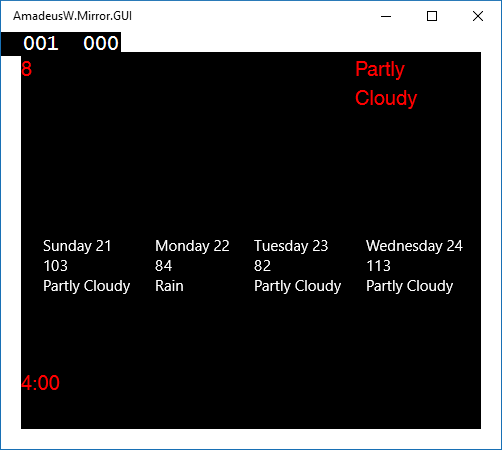Click Partly Cloudy under Sunday 21
Image resolution: width=502 pixels, height=450 pixels.
point(87,286)
